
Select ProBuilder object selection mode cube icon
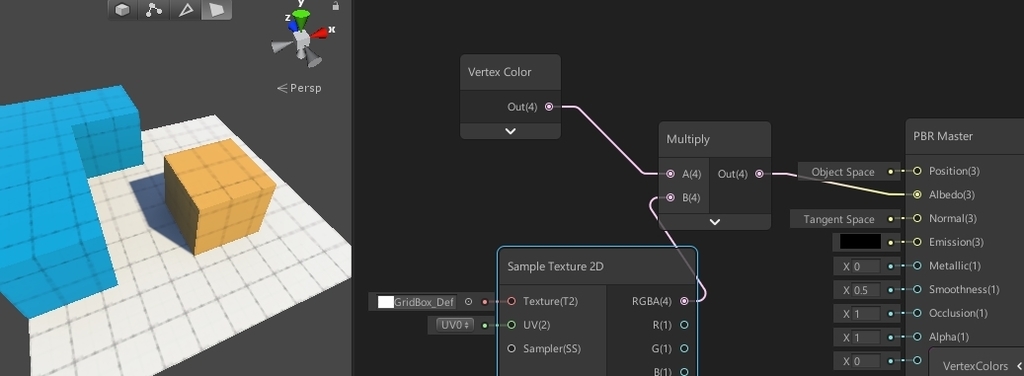[x=122, y=10]
